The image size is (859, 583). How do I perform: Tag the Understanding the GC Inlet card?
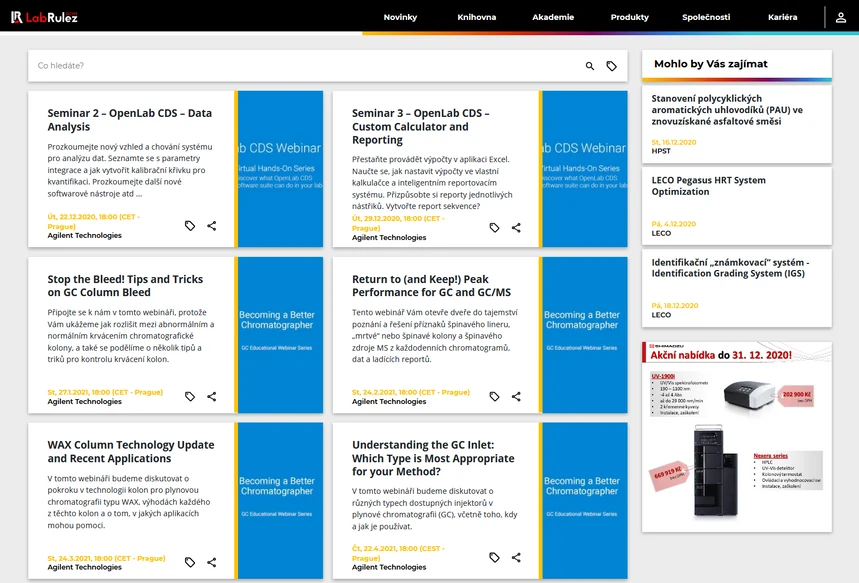(x=494, y=557)
